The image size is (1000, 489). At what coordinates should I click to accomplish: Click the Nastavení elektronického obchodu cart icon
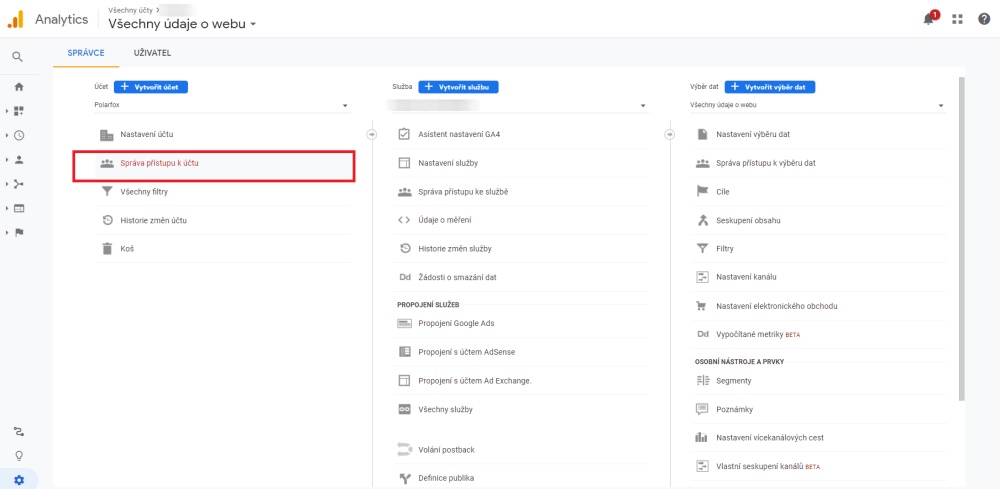tap(702, 306)
